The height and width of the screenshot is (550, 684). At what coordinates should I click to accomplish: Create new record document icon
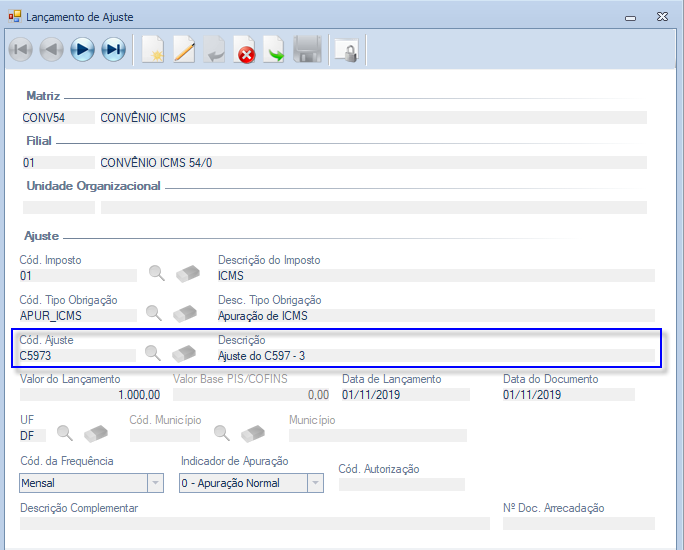pyautogui.click(x=153, y=49)
